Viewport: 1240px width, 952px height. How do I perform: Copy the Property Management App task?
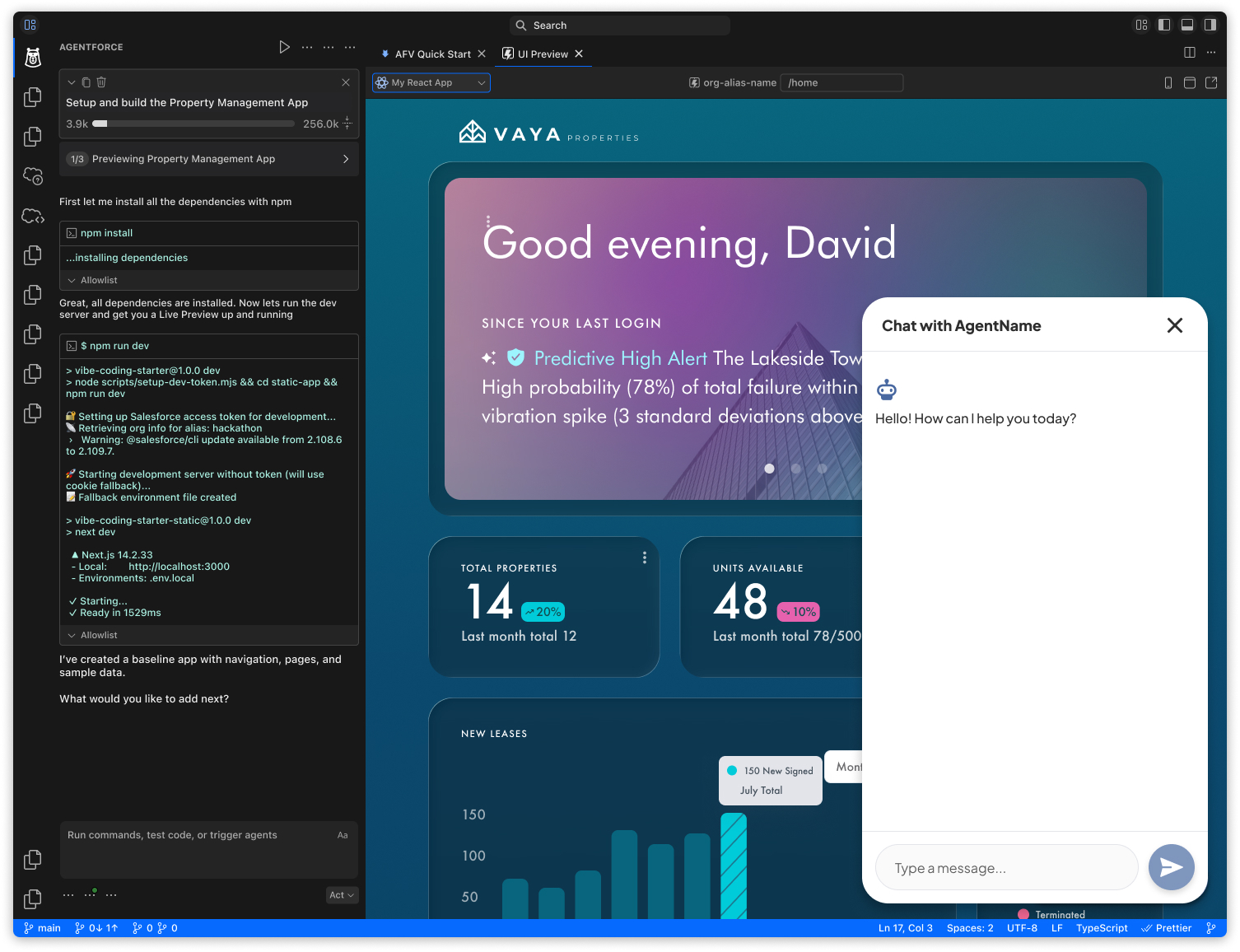(x=86, y=82)
